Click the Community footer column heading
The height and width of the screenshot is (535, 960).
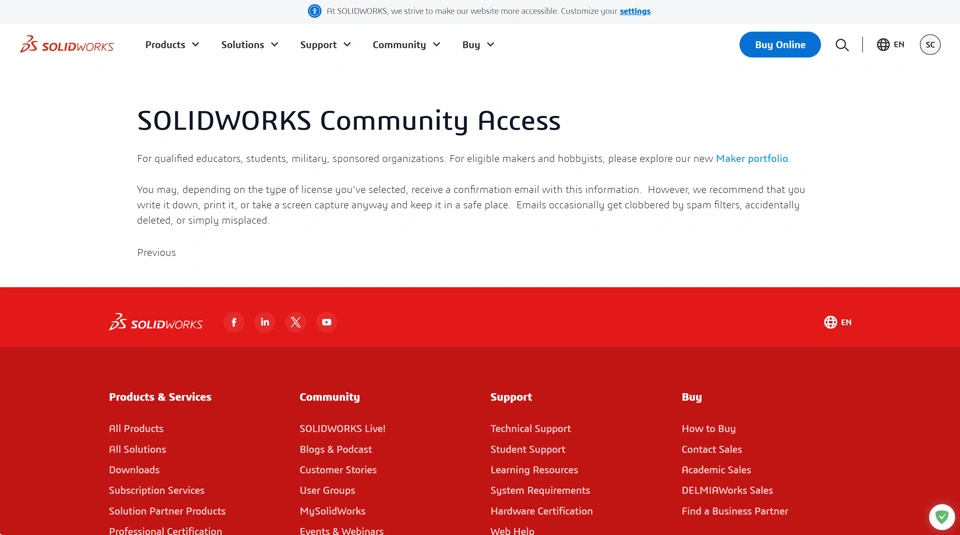(x=329, y=397)
